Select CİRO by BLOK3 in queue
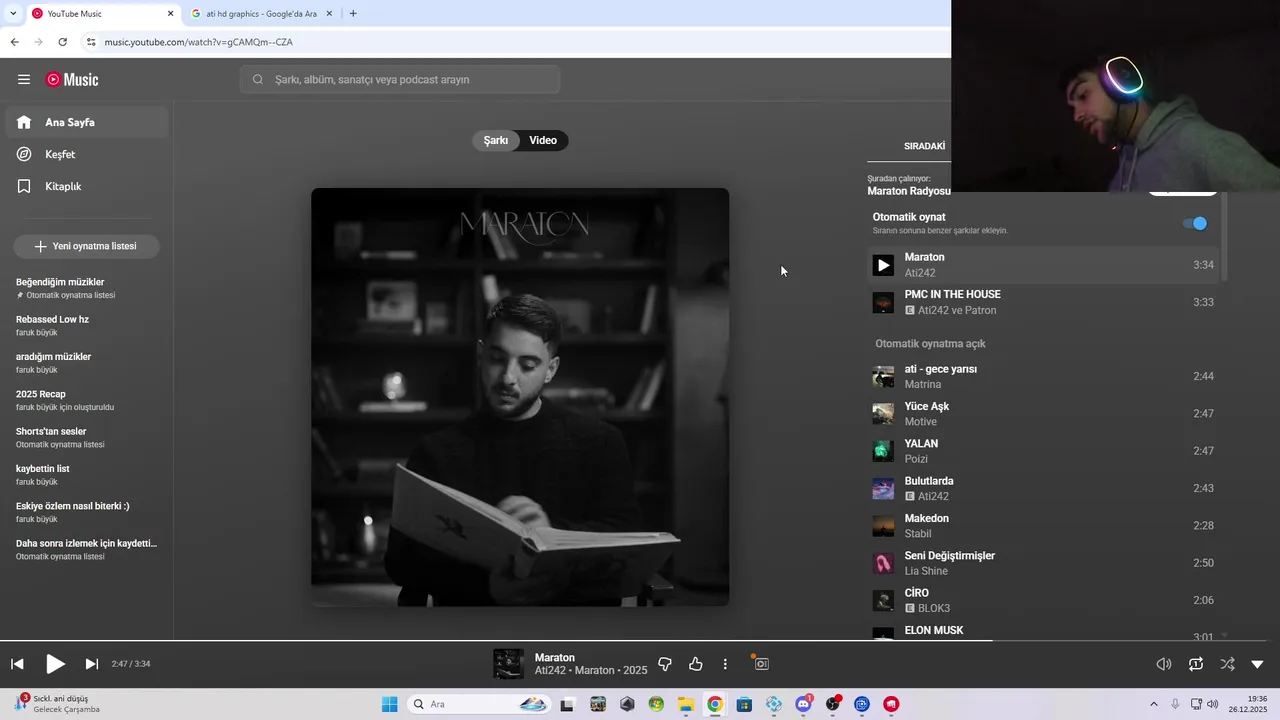Screen dimensions: 1280x720 1043,600
